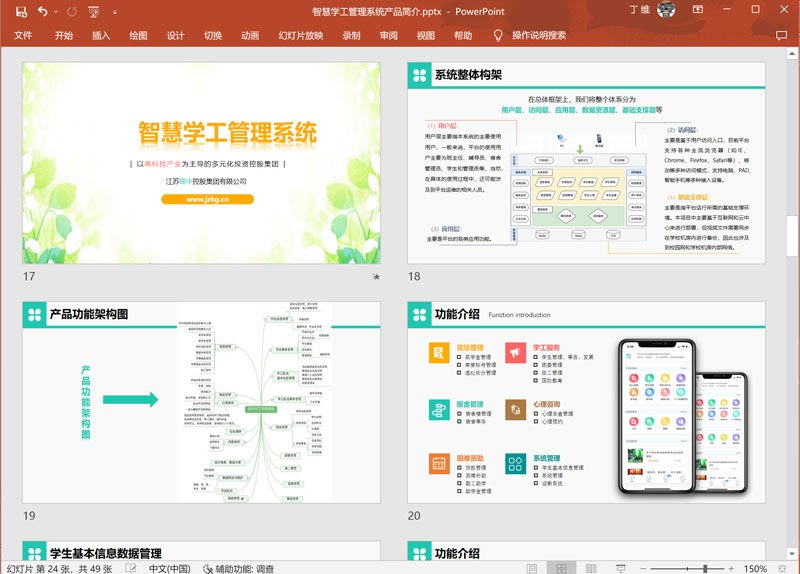Switch to Slide Sorter view icon
Viewport: 800px width, 574px height.
point(561,568)
